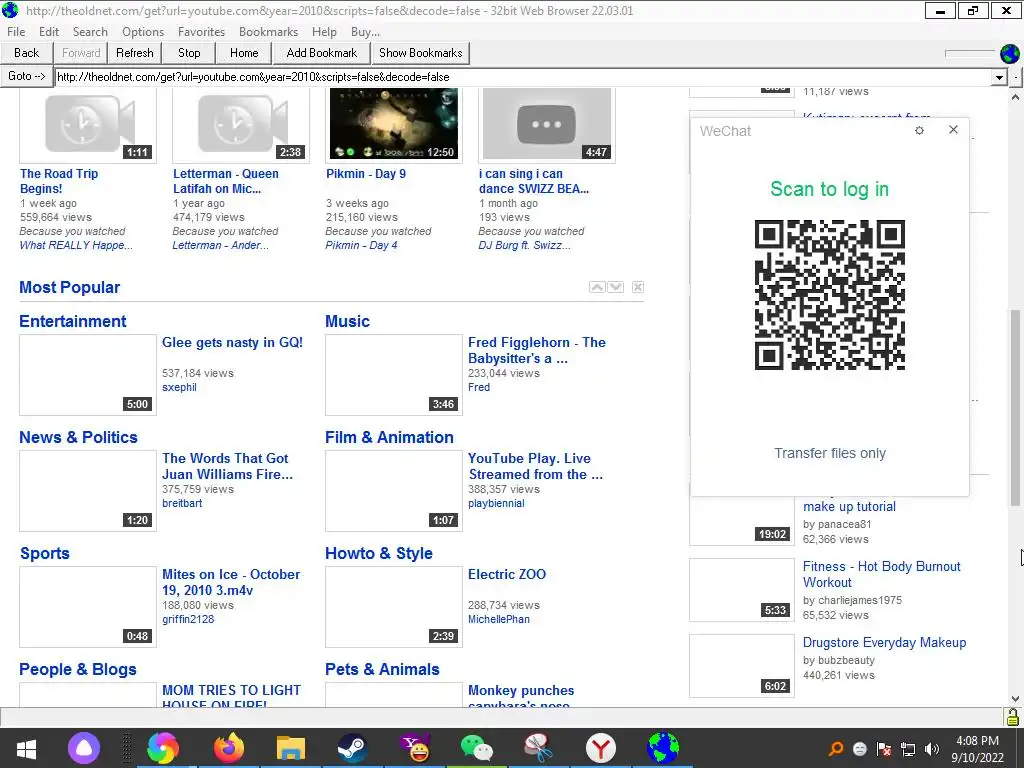Open Yandex Browser from the taskbar
The height and width of the screenshot is (768, 1024).
point(601,748)
